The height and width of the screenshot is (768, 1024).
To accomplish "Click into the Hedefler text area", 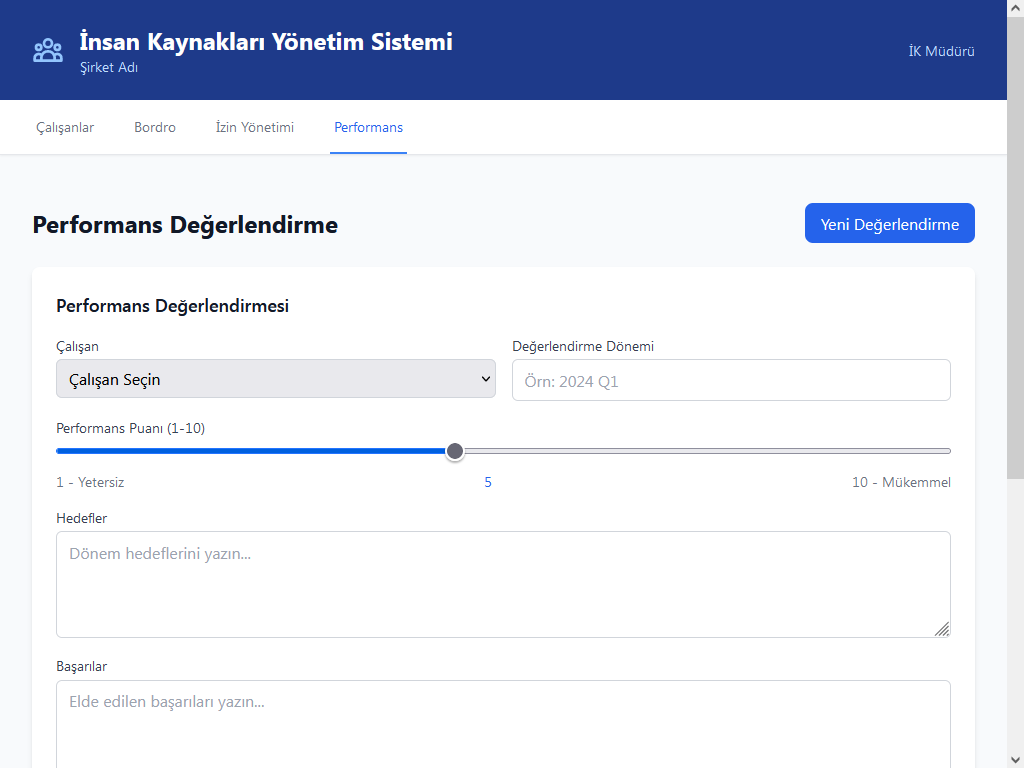I will tap(503, 584).
